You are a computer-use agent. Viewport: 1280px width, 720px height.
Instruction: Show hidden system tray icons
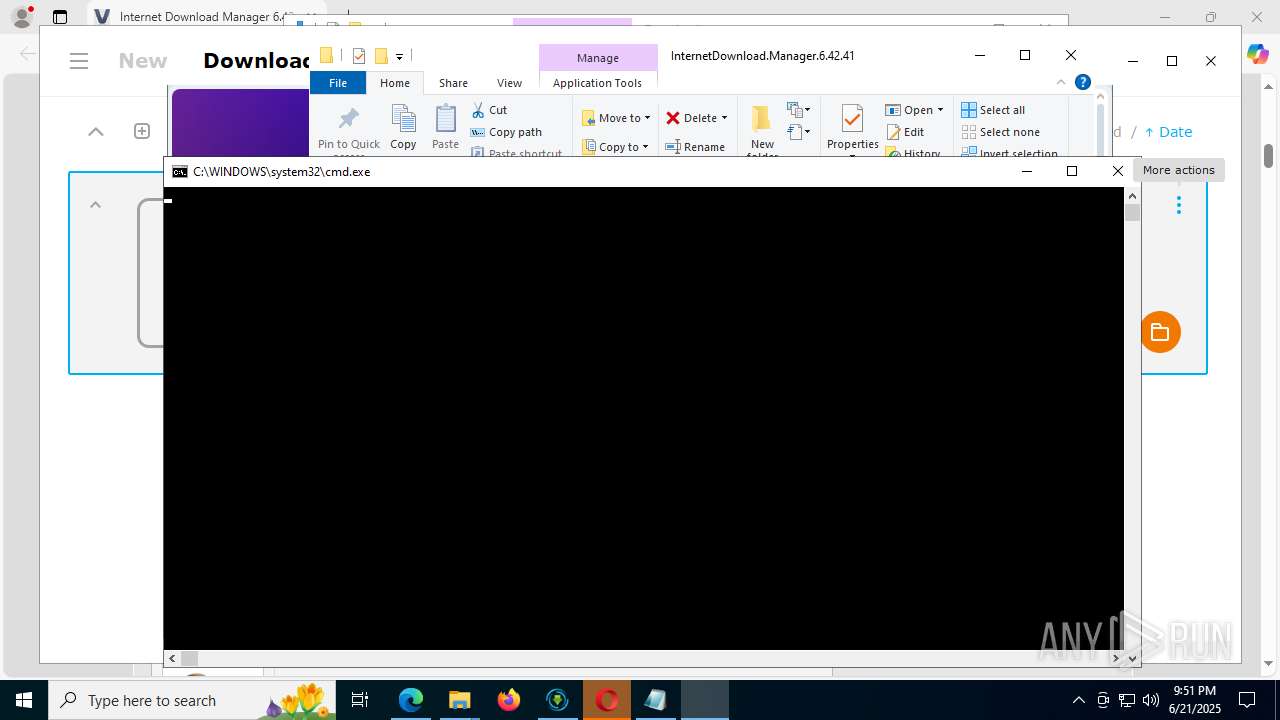pyautogui.click(x=1078, y=700)
